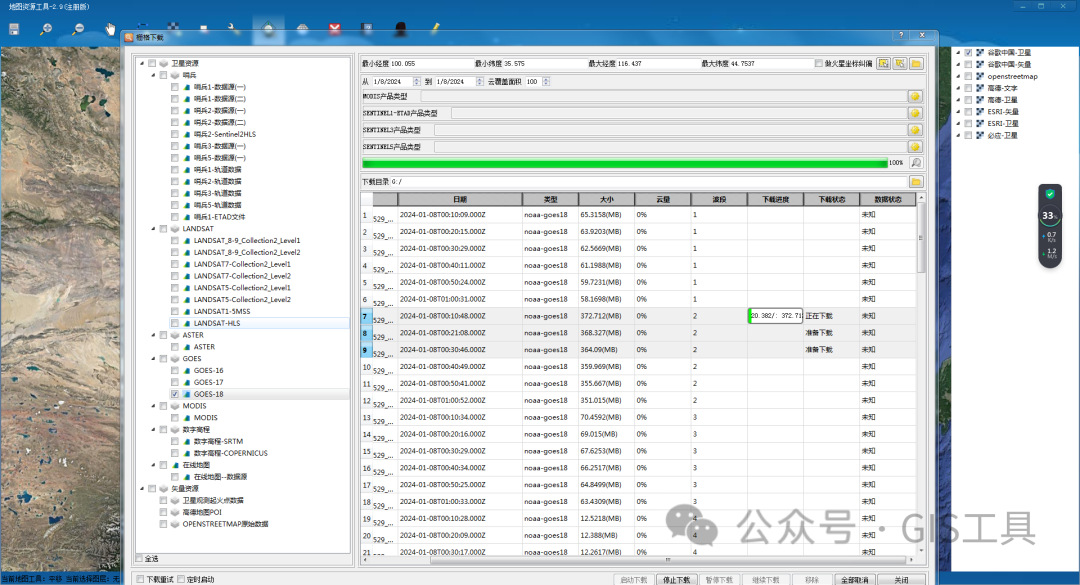Click the 停止下载 button
The image size is (1080, 585).
[x=676, y=580]
